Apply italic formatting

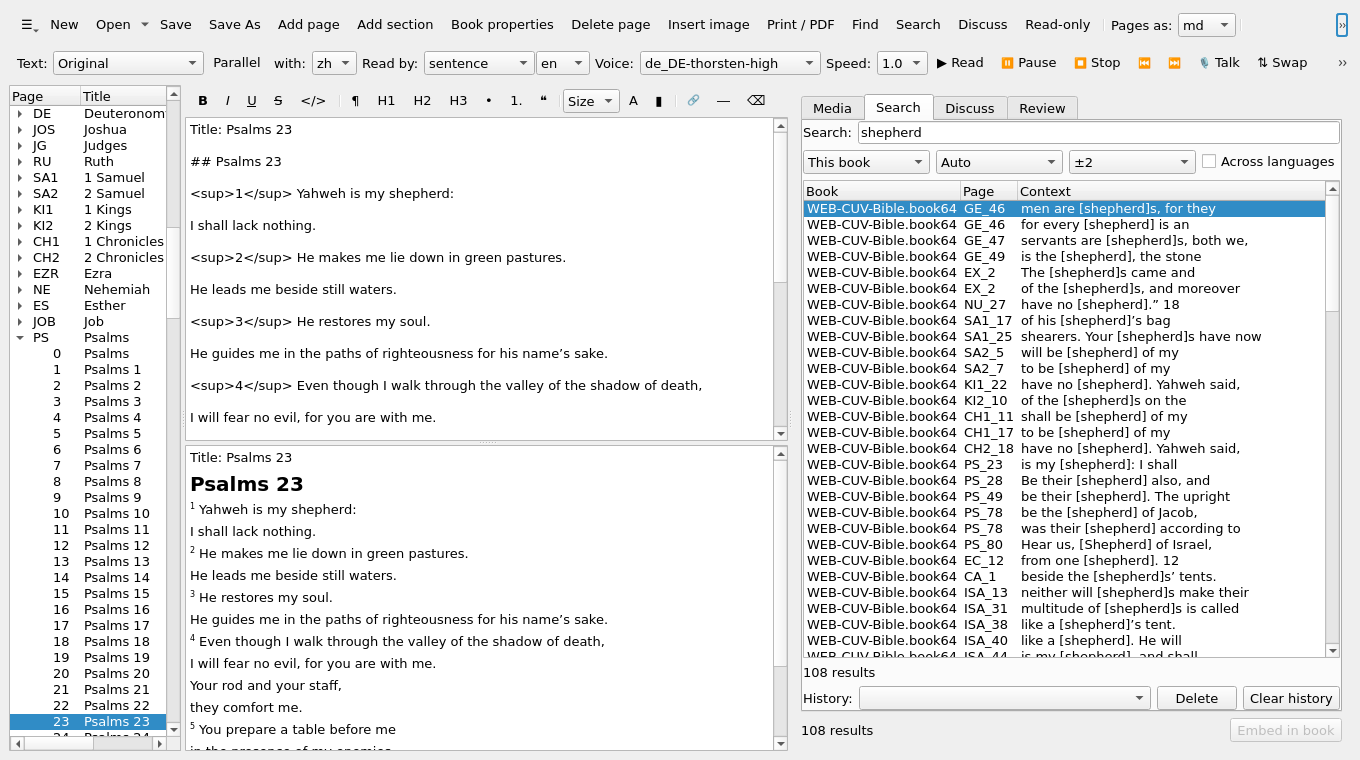click(227, 101)
